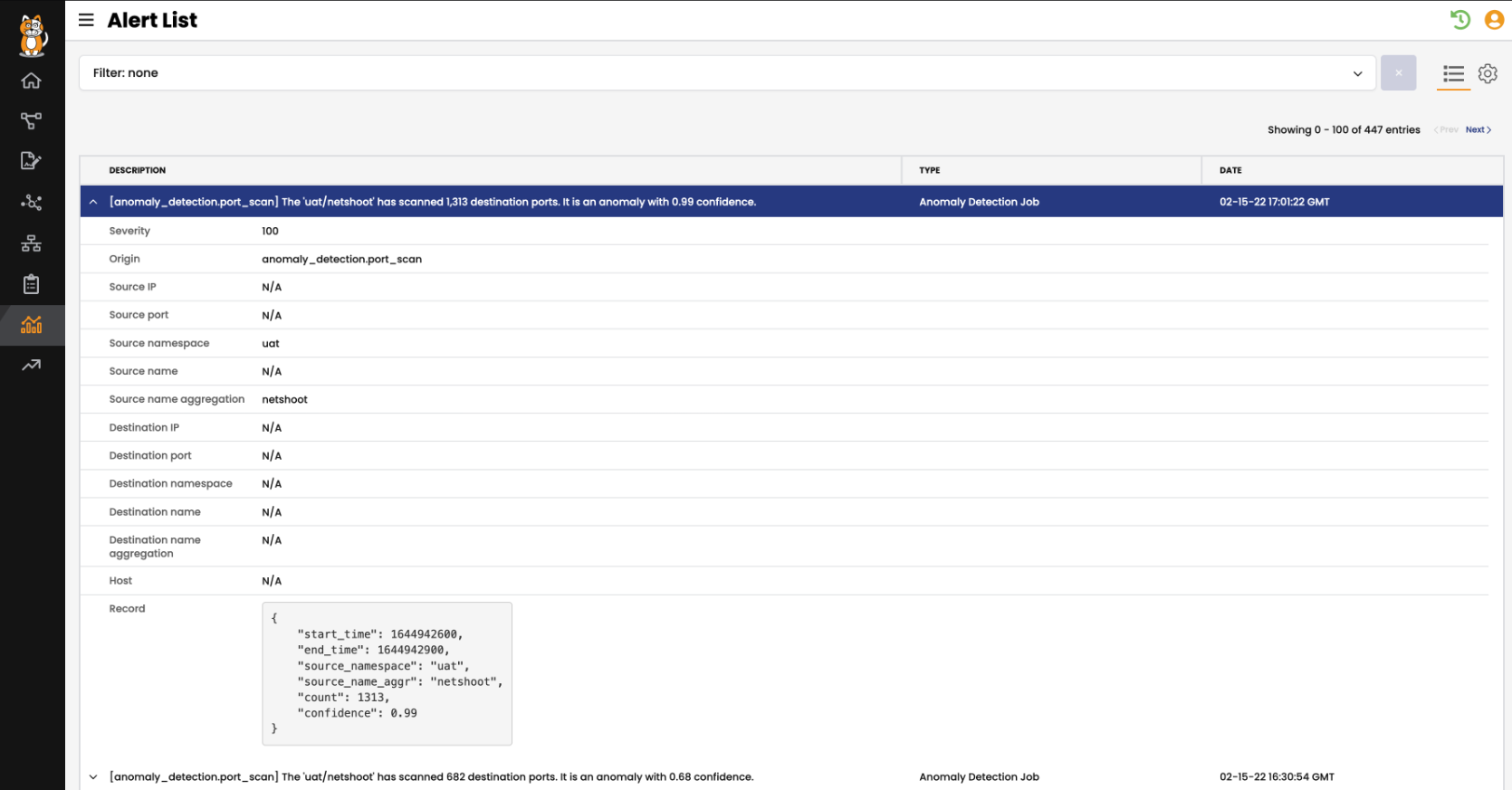Screen dimensions: 1512x790
Task: Open the compliance clipboard sidebar icon
Action: [x=32, y=284]
